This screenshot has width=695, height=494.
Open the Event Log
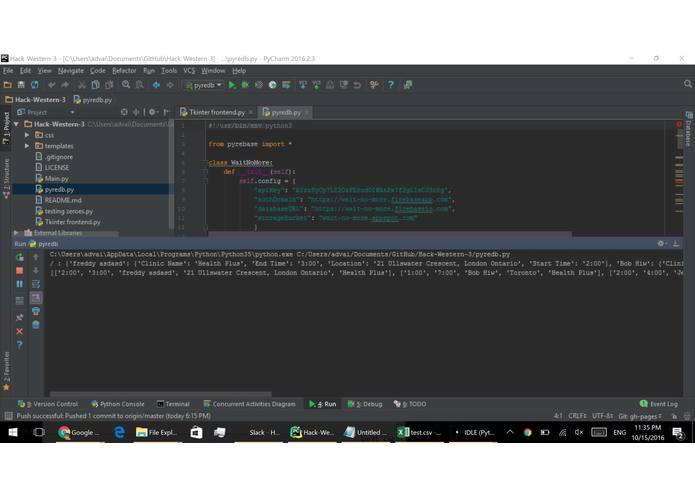pos(659,404)
